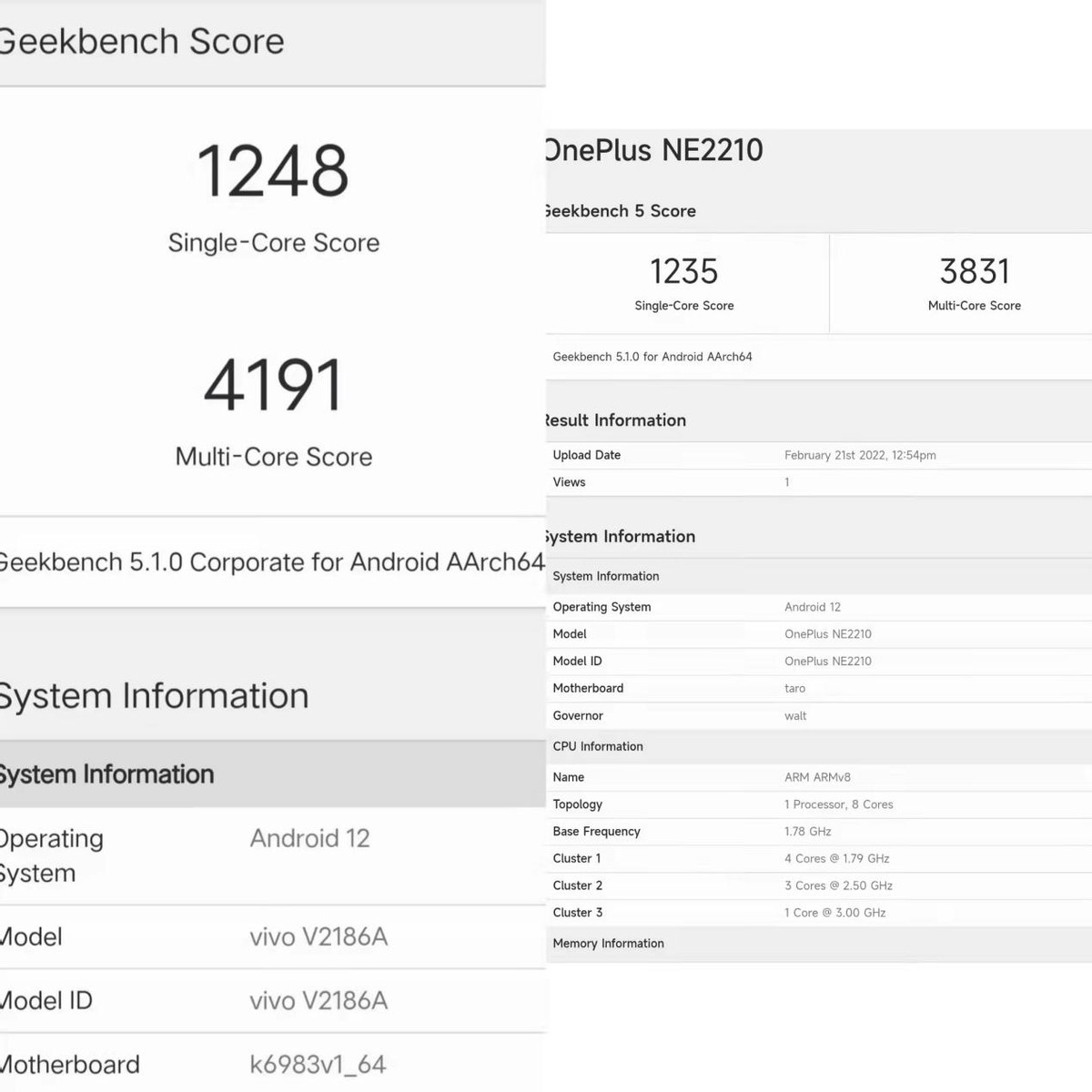1092x1092 pixels.
Task: Click the 'Single-Core Score' label under 1235
Action: [684, 306]
